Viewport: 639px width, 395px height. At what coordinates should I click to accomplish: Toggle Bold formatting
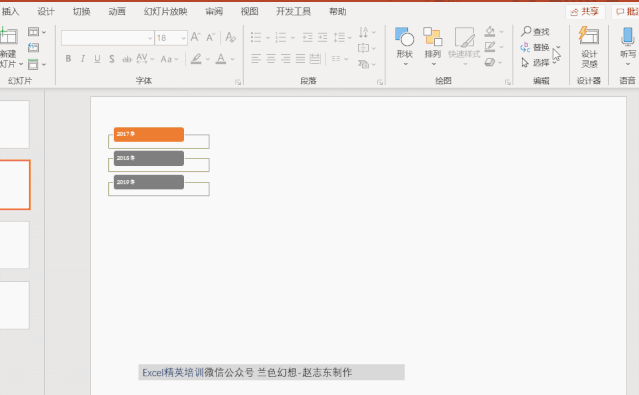pyautogui.click(x=68, y=59)
